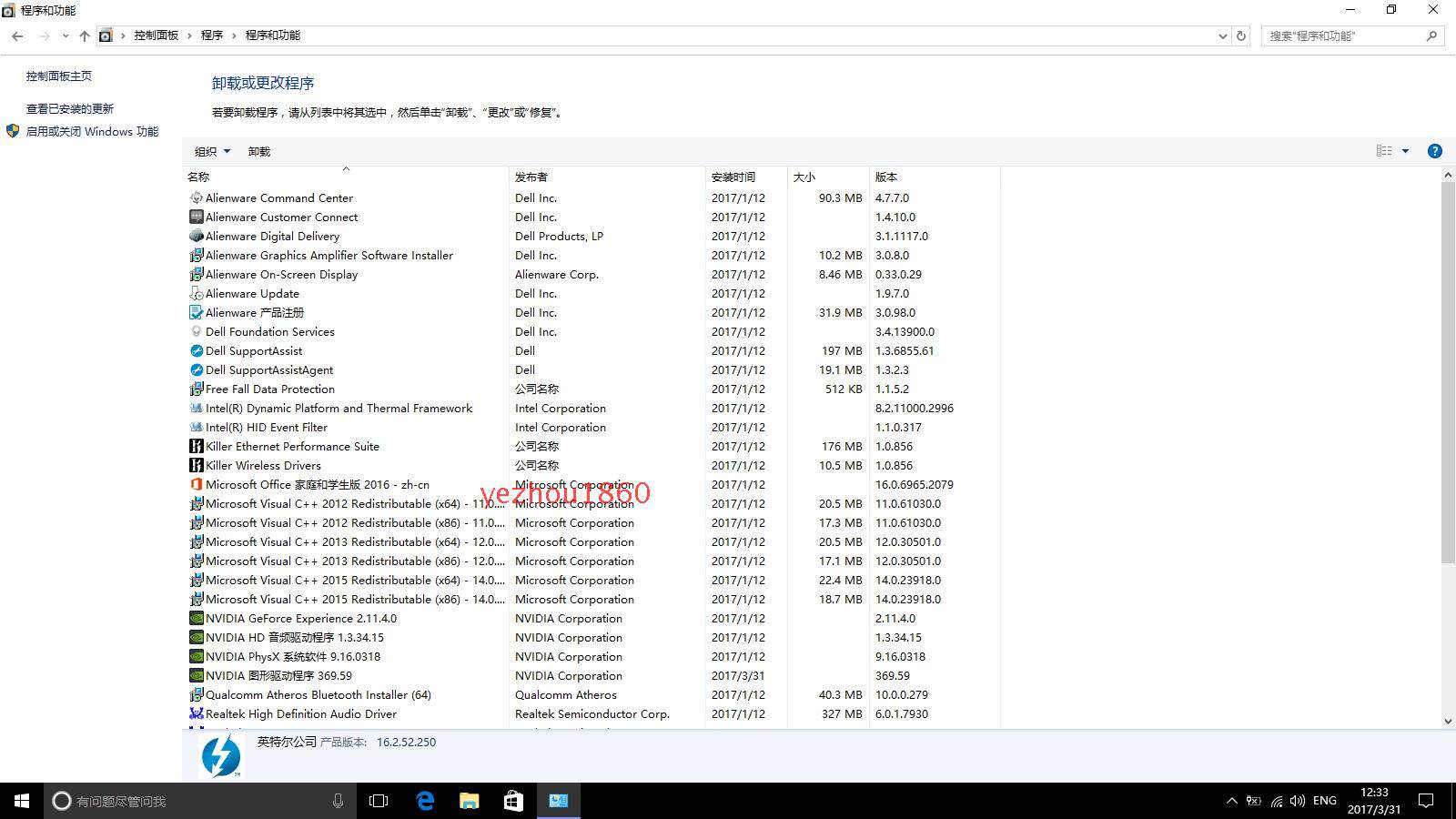
Task: Click the 控制面板 breadcrumb
Action: click(x=157, y=35)
